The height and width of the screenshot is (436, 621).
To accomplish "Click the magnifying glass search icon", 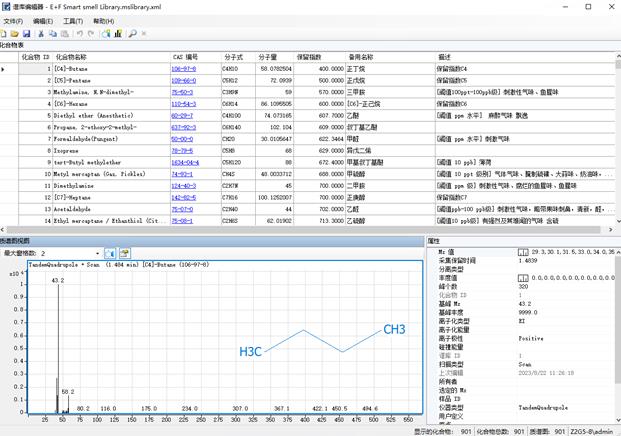I will tap(133, 34).
